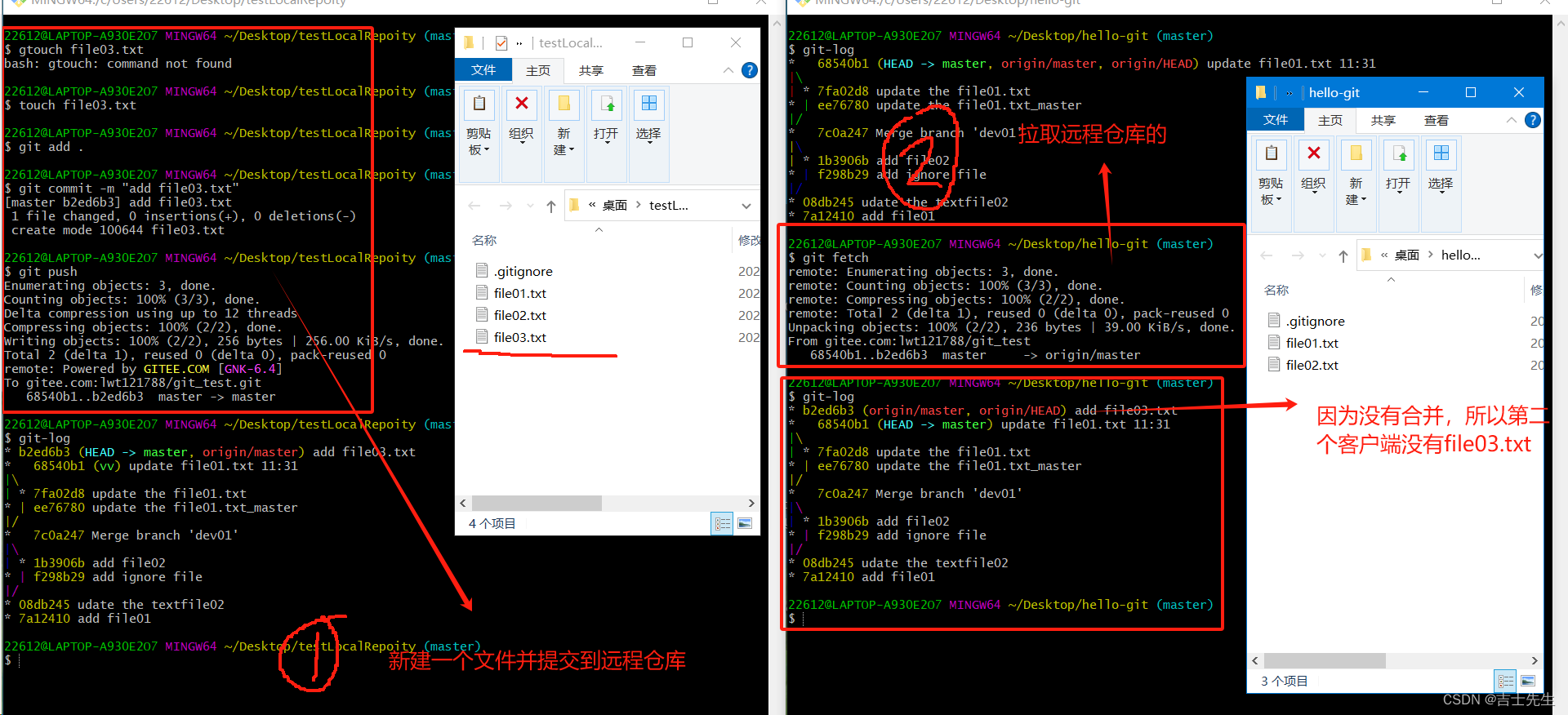The width and height of the screenshot is (1568, 715).
Task: Collapse the ribbon in testLocal explorer
Action: point(728,70)
